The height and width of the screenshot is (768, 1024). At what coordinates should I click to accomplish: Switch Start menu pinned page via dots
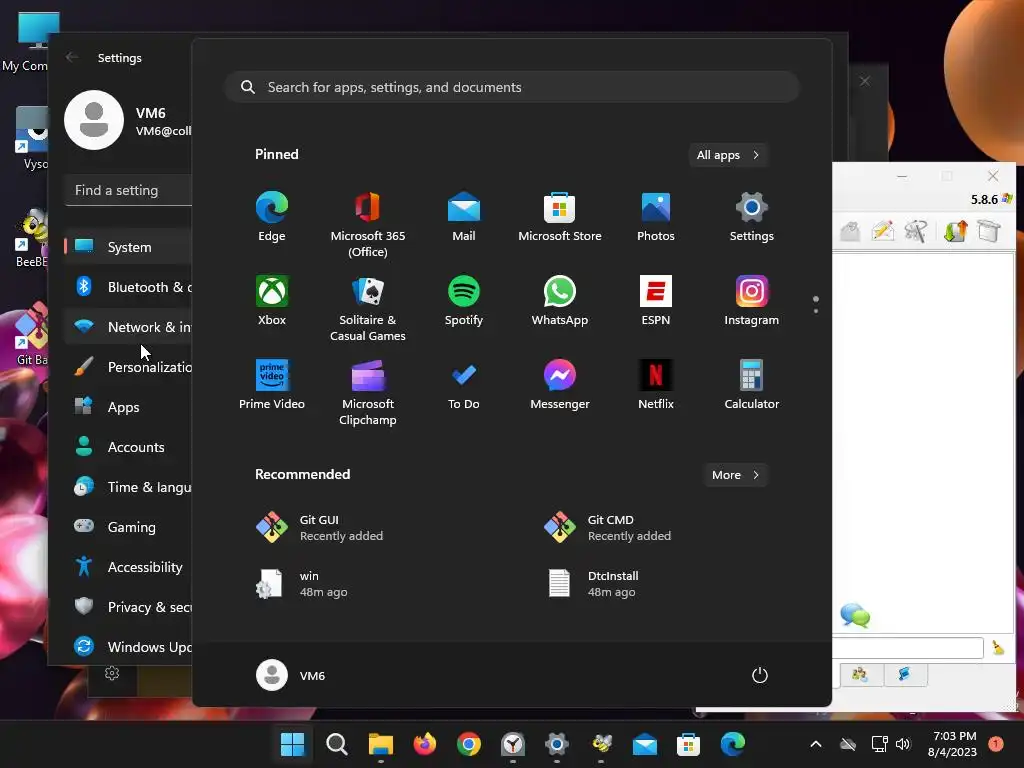tap(816, 305)
